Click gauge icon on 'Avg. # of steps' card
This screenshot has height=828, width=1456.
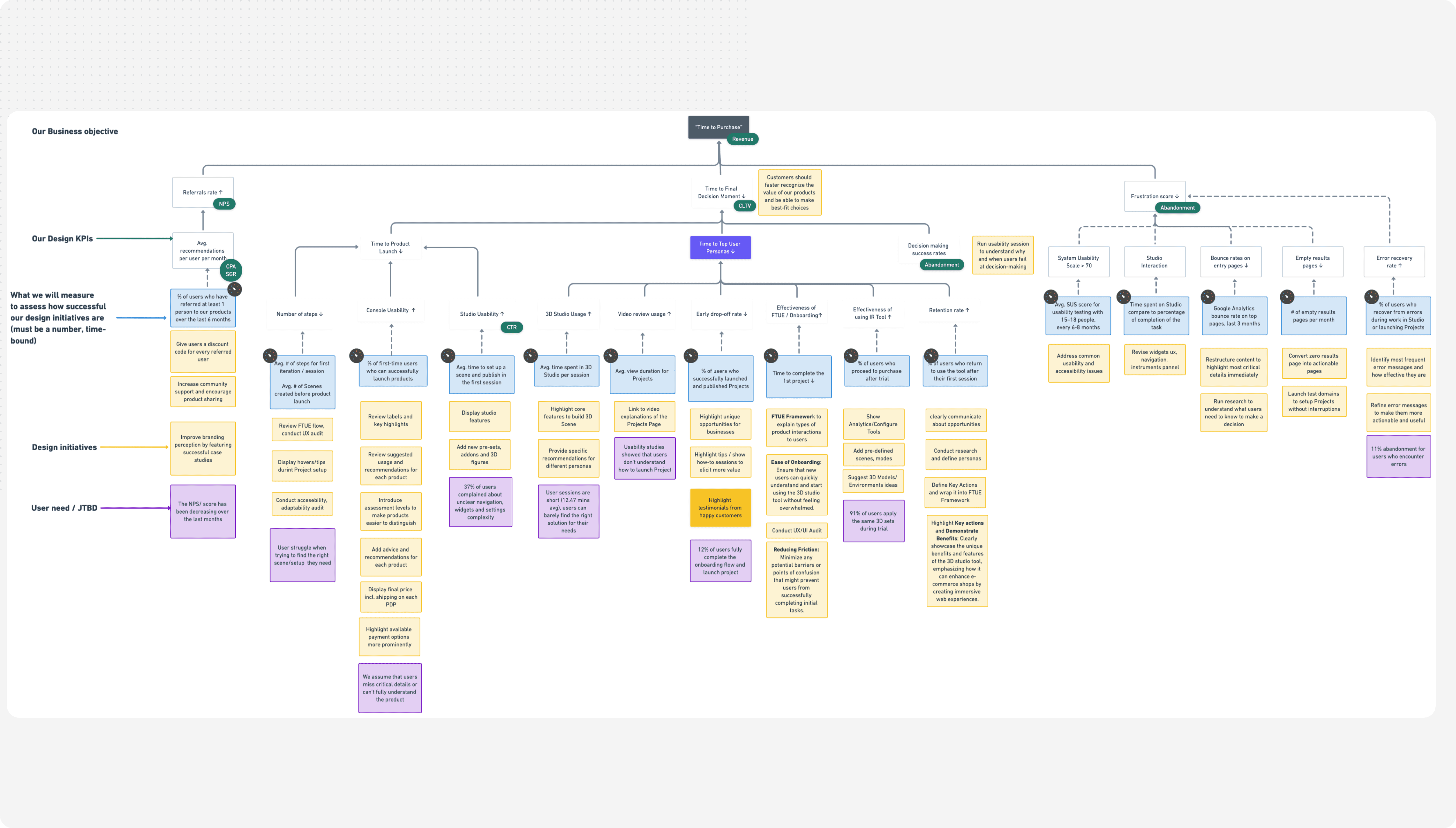(x=270, y=356)
